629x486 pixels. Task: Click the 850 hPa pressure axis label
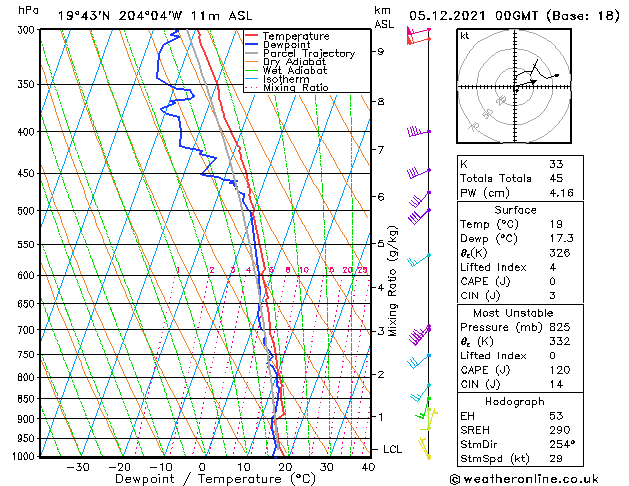[x=26, y=399]
